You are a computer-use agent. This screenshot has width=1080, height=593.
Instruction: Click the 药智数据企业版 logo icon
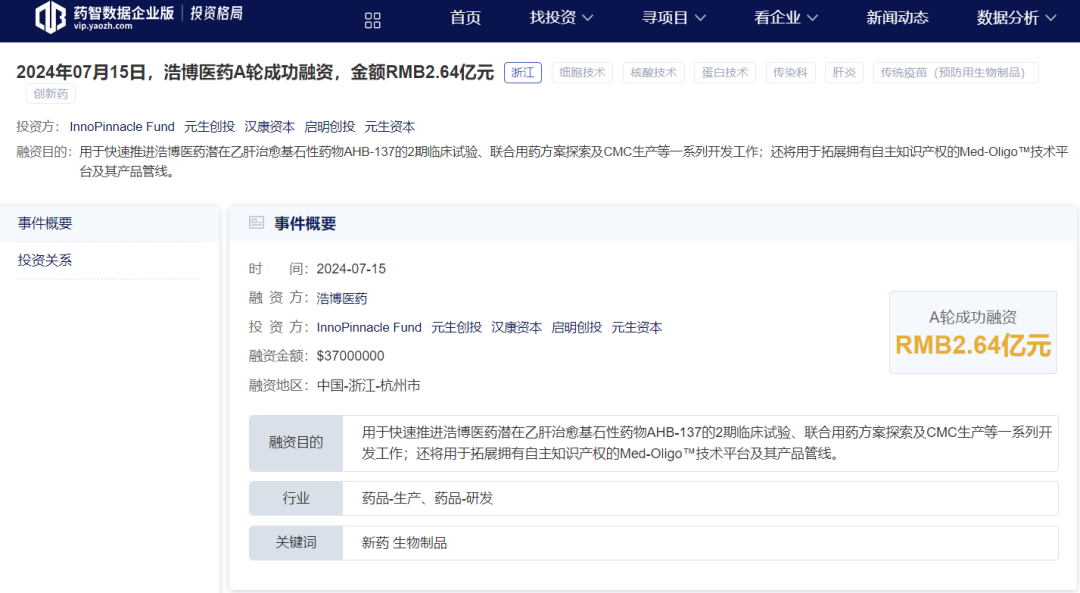(50, 17)
